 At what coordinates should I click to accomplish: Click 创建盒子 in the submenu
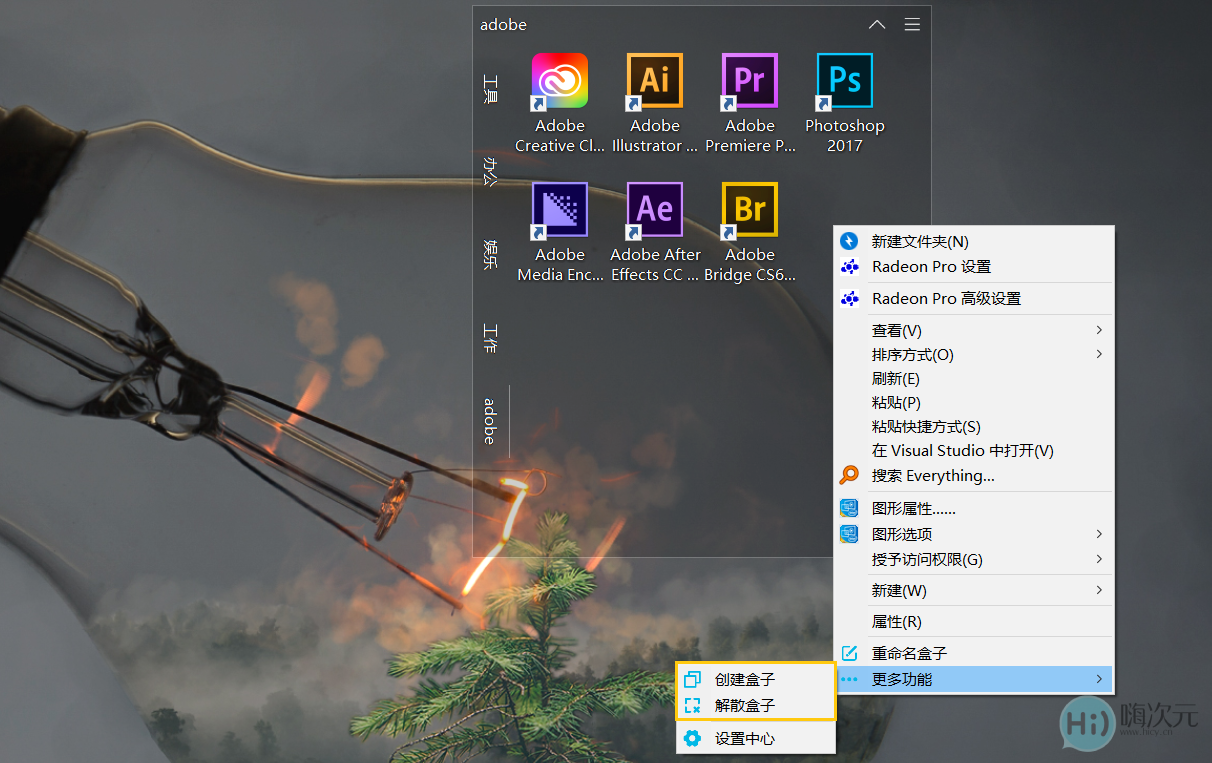745,679
